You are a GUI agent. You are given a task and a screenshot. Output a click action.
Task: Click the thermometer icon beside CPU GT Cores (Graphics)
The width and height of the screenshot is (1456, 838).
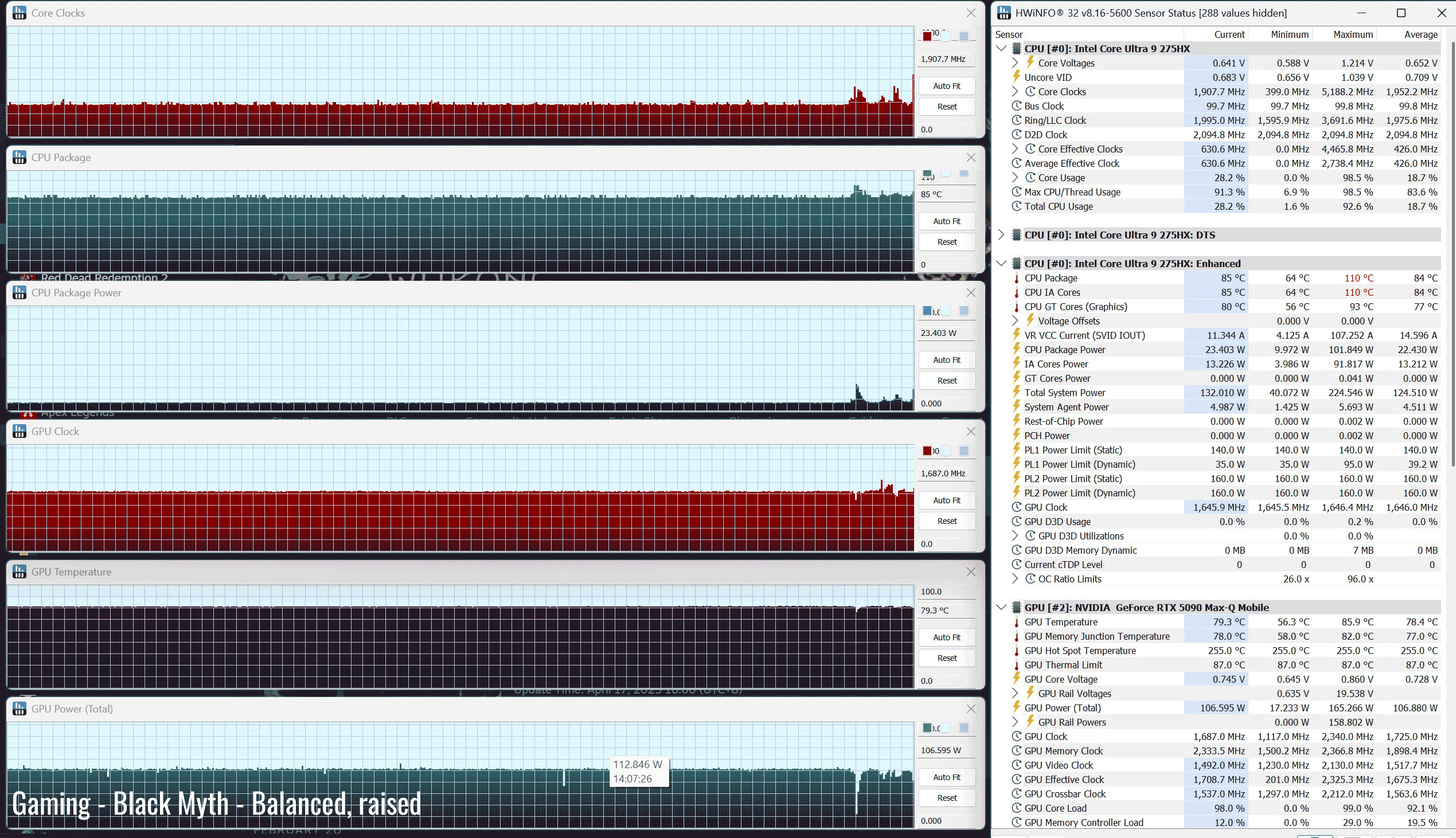[1017, 307]
